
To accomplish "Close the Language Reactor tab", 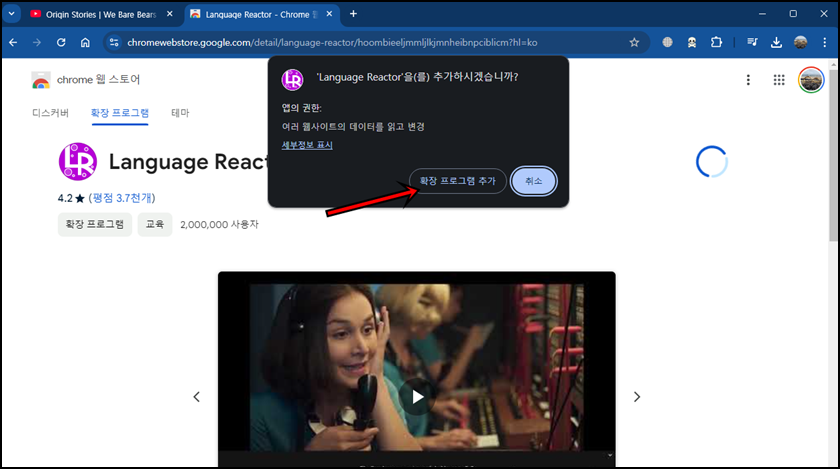I will click(329, 14).
